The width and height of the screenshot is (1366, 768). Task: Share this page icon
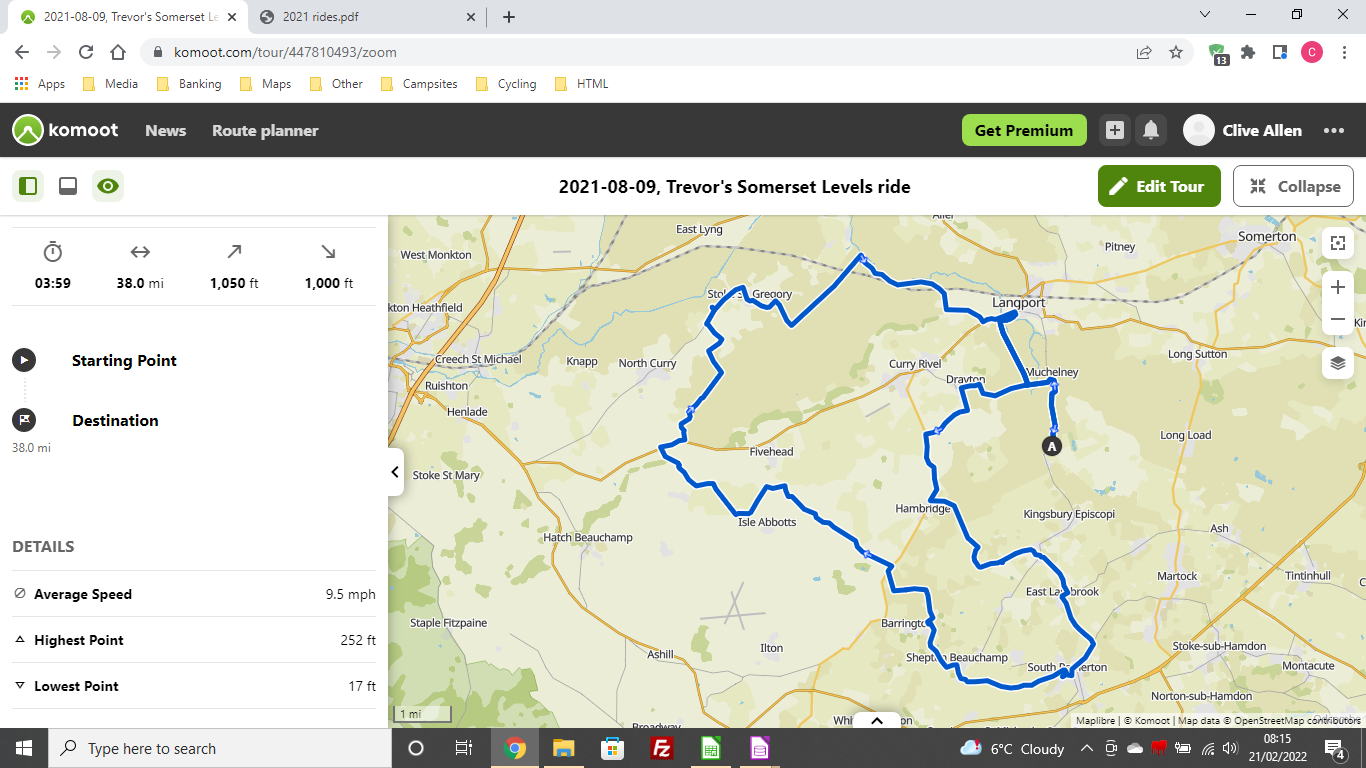point(1144,52)
